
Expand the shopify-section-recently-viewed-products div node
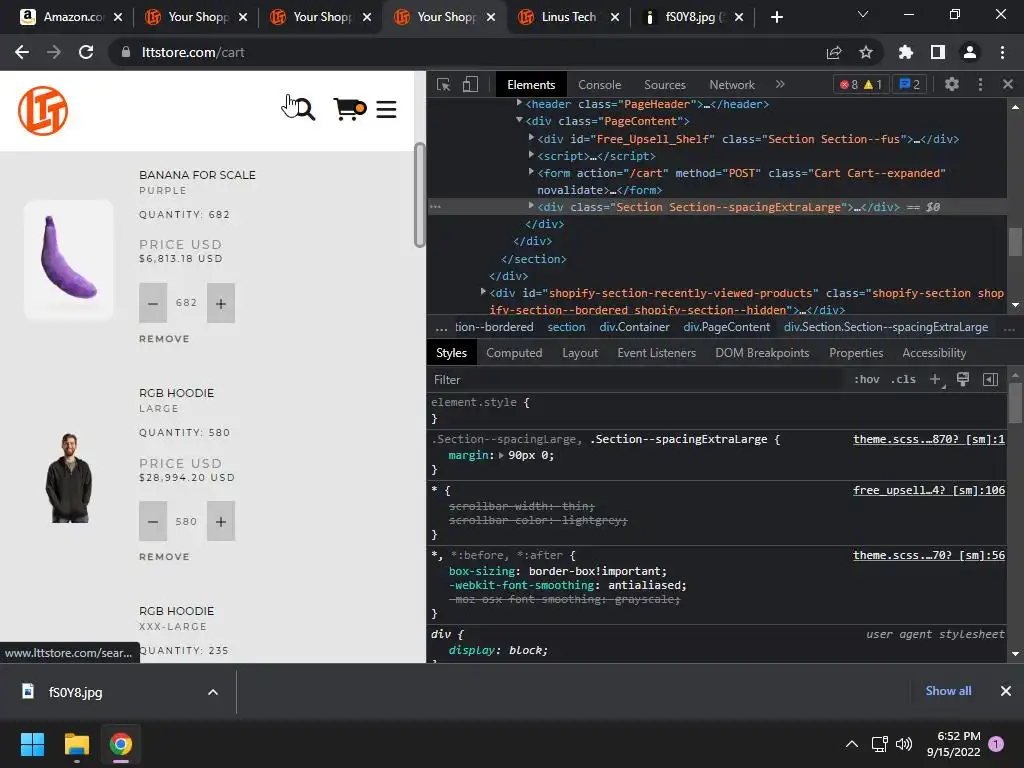pos(483,292)
